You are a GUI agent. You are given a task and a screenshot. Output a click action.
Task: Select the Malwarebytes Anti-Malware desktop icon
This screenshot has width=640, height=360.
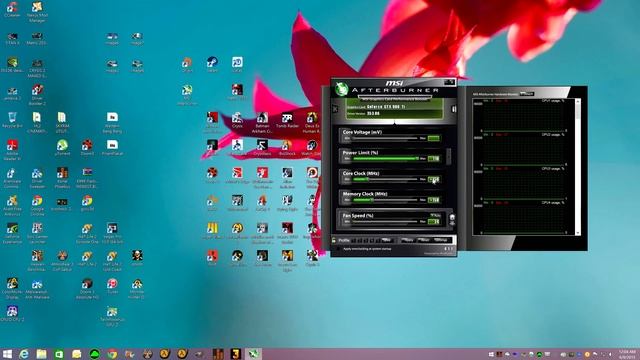point(37,288)
